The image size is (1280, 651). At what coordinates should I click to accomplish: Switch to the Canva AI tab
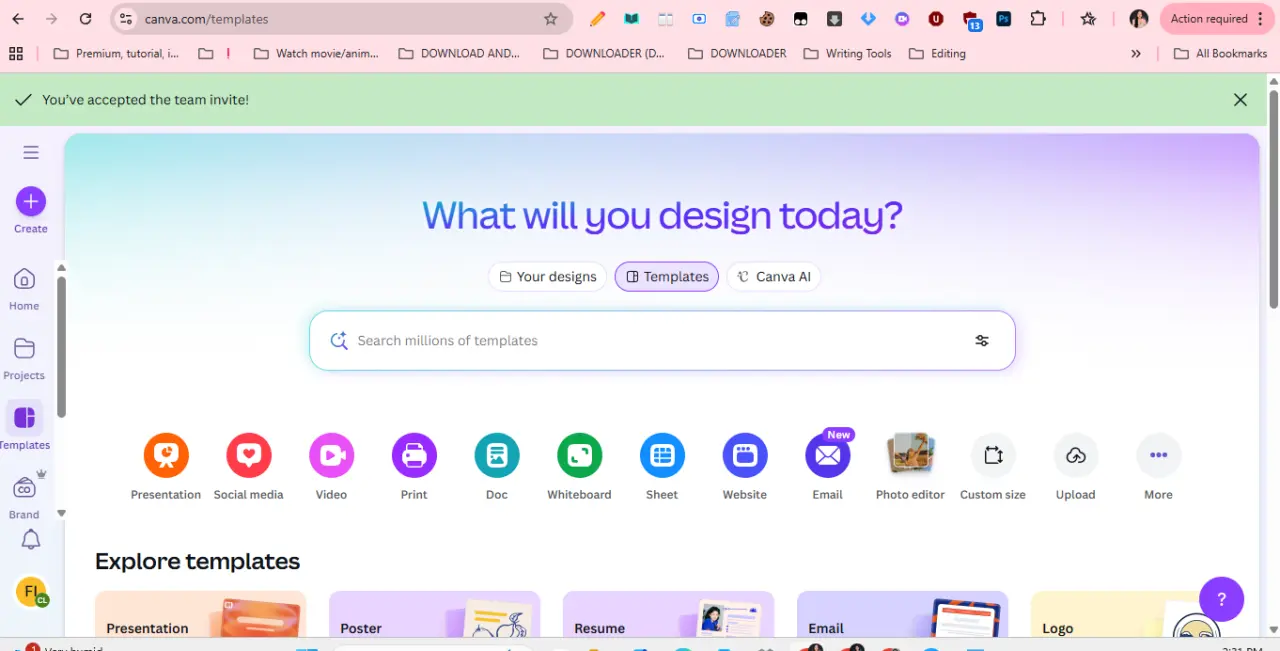click(774, 277)
